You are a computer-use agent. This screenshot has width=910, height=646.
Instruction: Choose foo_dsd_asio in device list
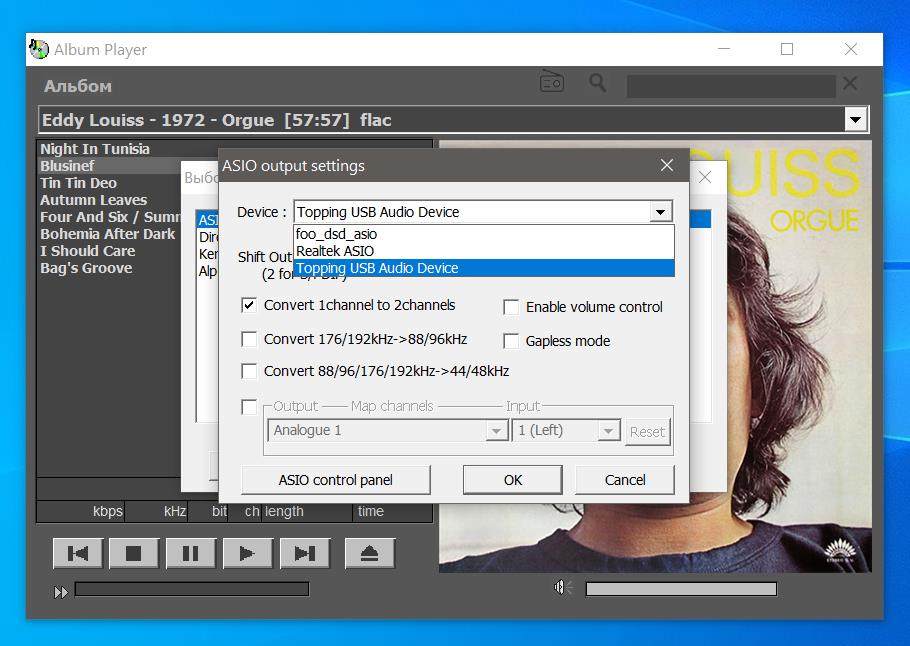(337, 234)
